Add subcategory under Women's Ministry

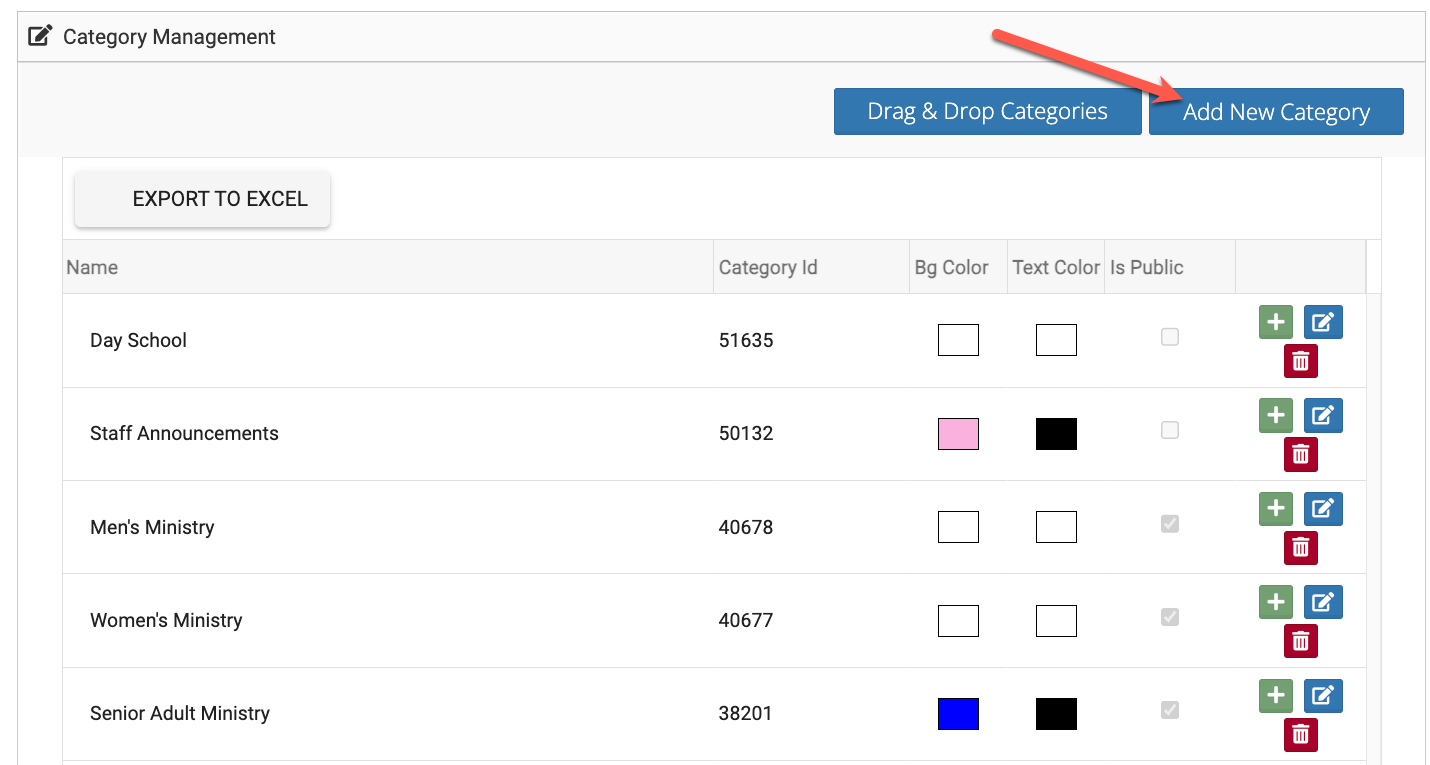(x=1275, y=602)
